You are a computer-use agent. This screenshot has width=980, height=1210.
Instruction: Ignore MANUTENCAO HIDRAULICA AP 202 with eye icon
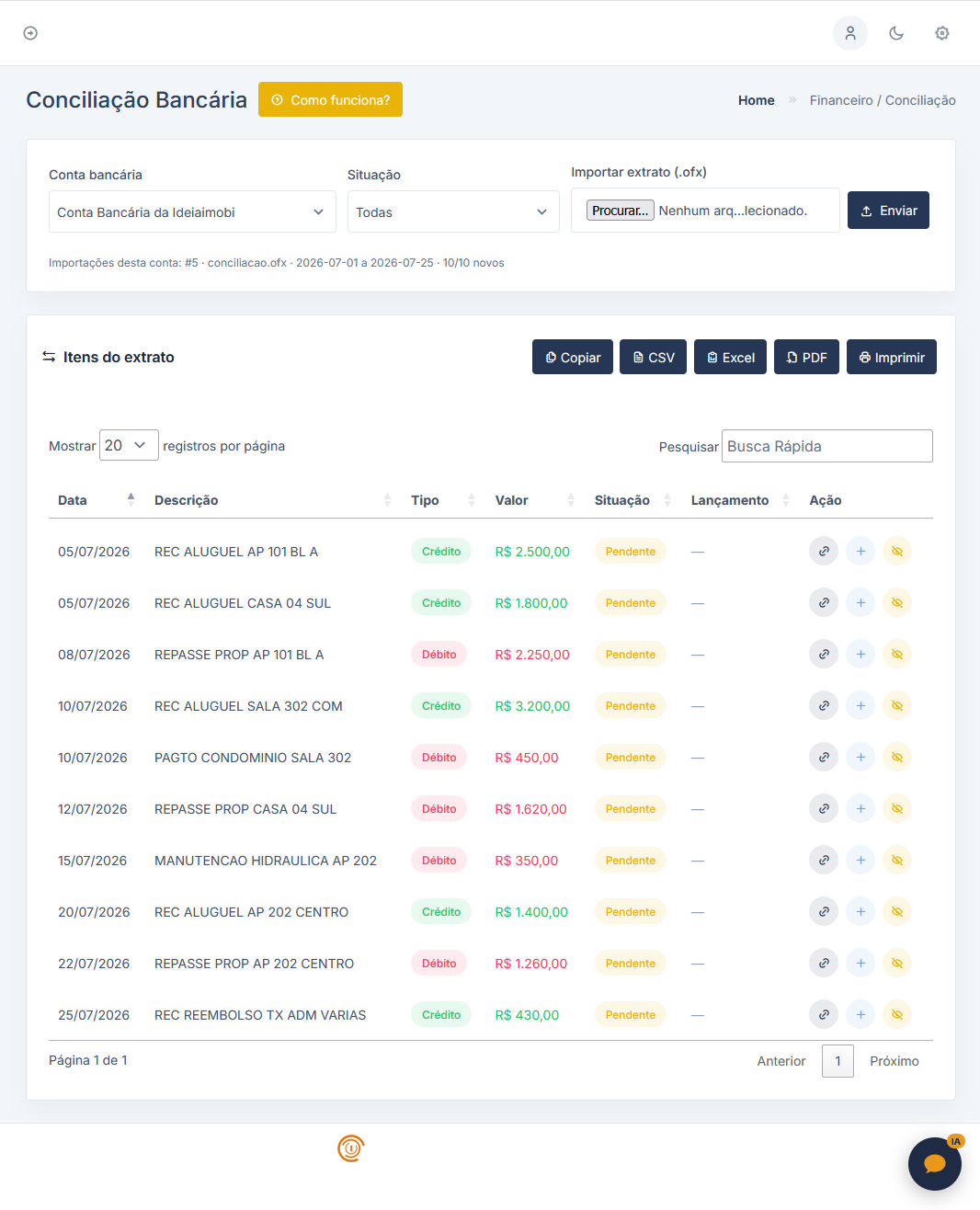coord(897,861)
